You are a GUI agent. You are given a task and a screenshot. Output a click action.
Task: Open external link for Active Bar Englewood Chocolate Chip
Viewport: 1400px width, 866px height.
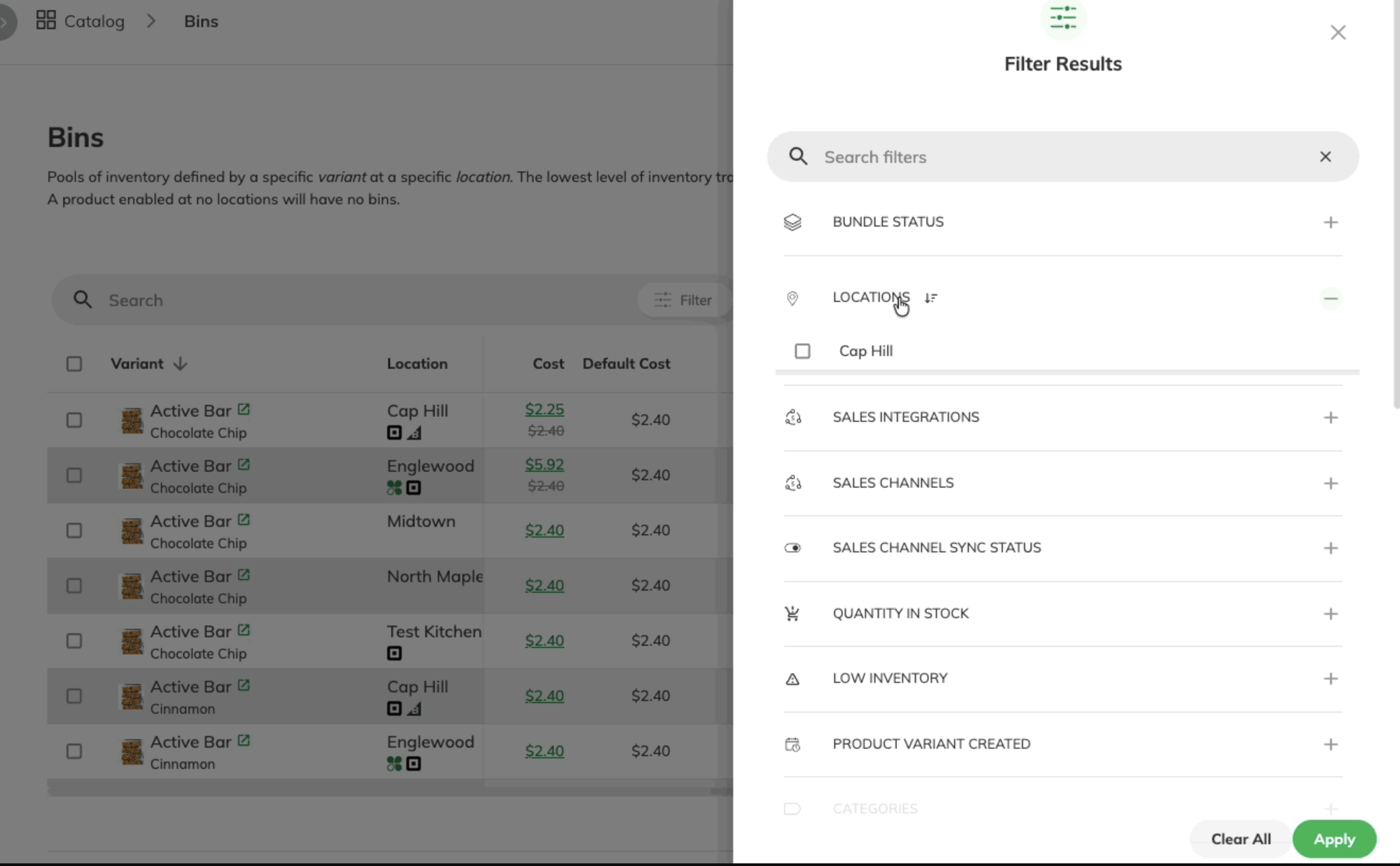pos(244,464)
